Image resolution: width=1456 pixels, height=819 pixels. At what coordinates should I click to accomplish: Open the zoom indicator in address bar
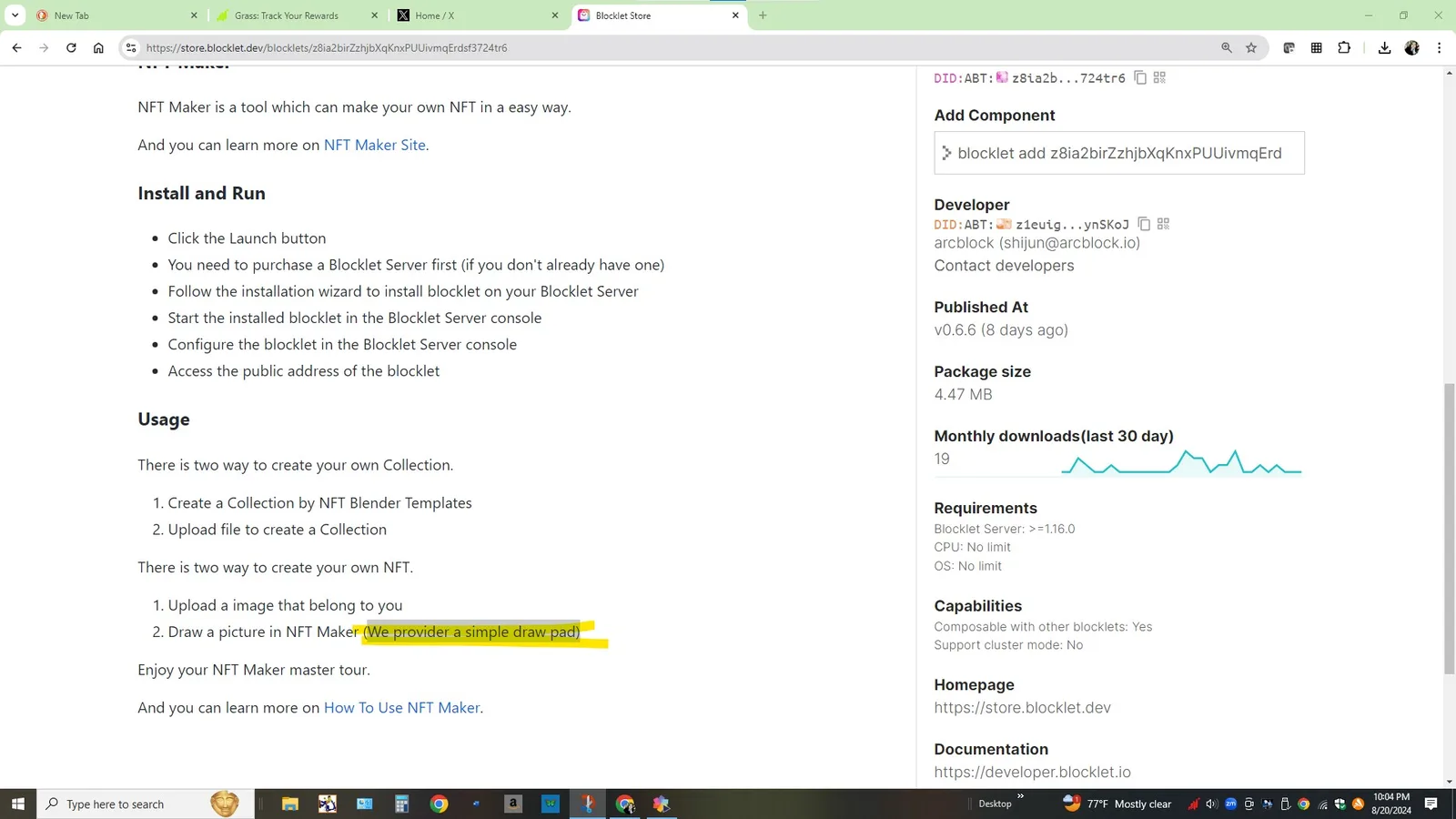point(1227,47)
